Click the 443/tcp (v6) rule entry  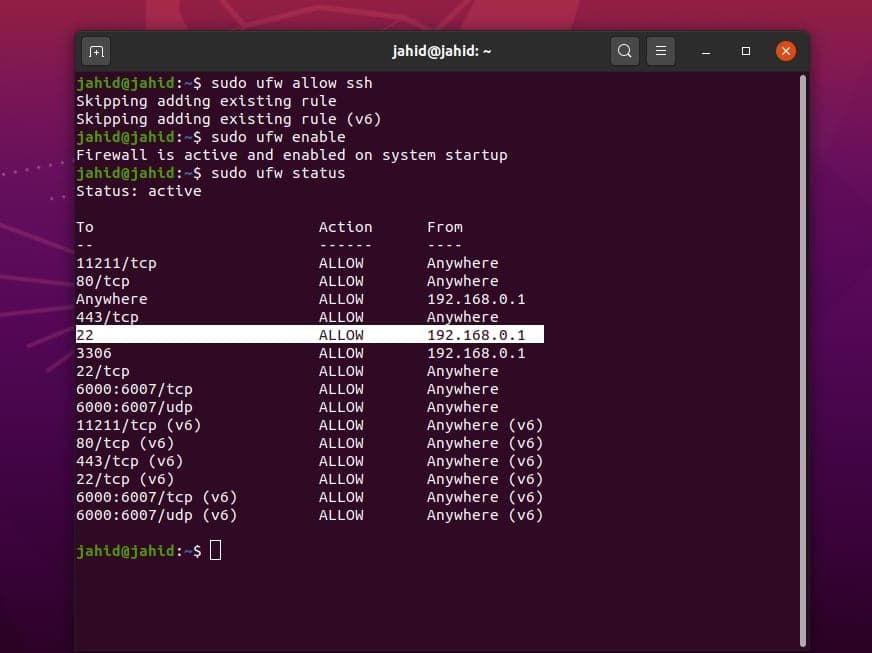(129, 461)
